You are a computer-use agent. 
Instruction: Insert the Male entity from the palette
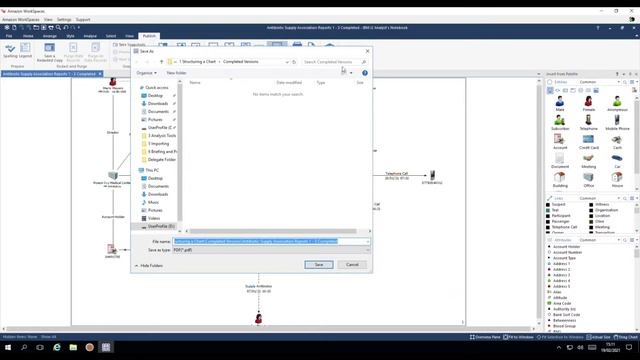pyautogui.click(x=560, y=103)
